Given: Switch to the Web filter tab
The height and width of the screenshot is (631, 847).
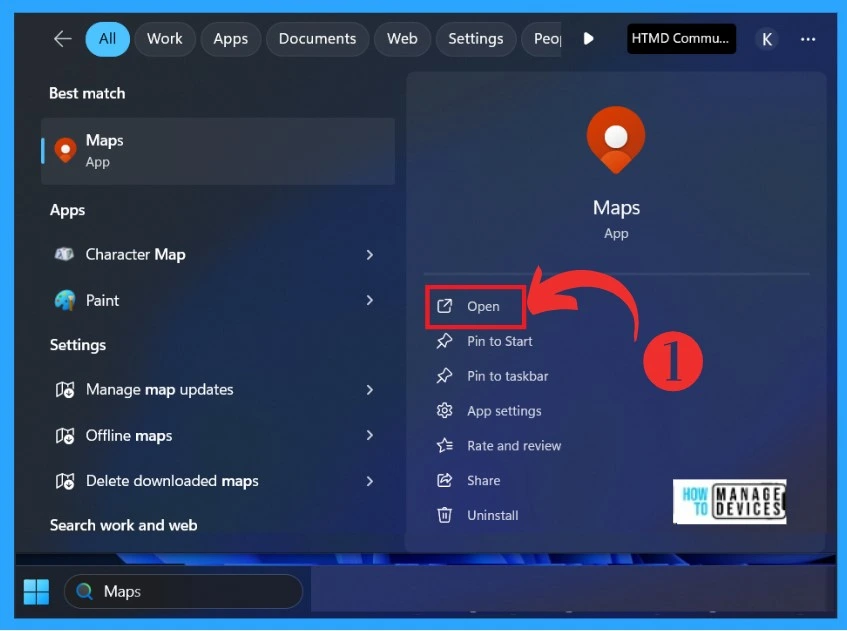Looking at the screenshot, I should [402, 39].
